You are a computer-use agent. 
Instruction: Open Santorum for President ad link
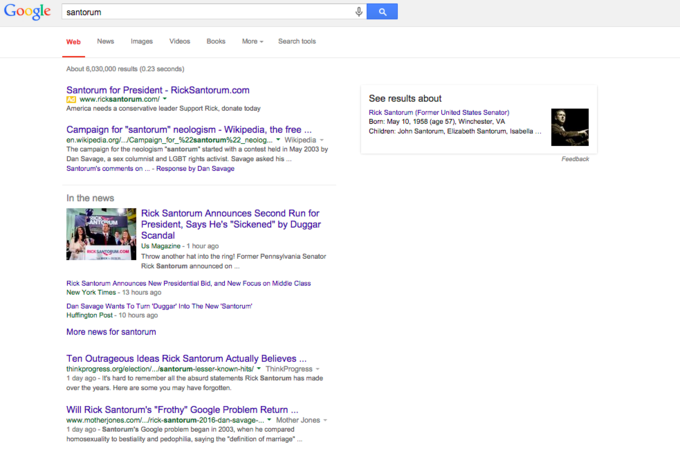(158, 90)
